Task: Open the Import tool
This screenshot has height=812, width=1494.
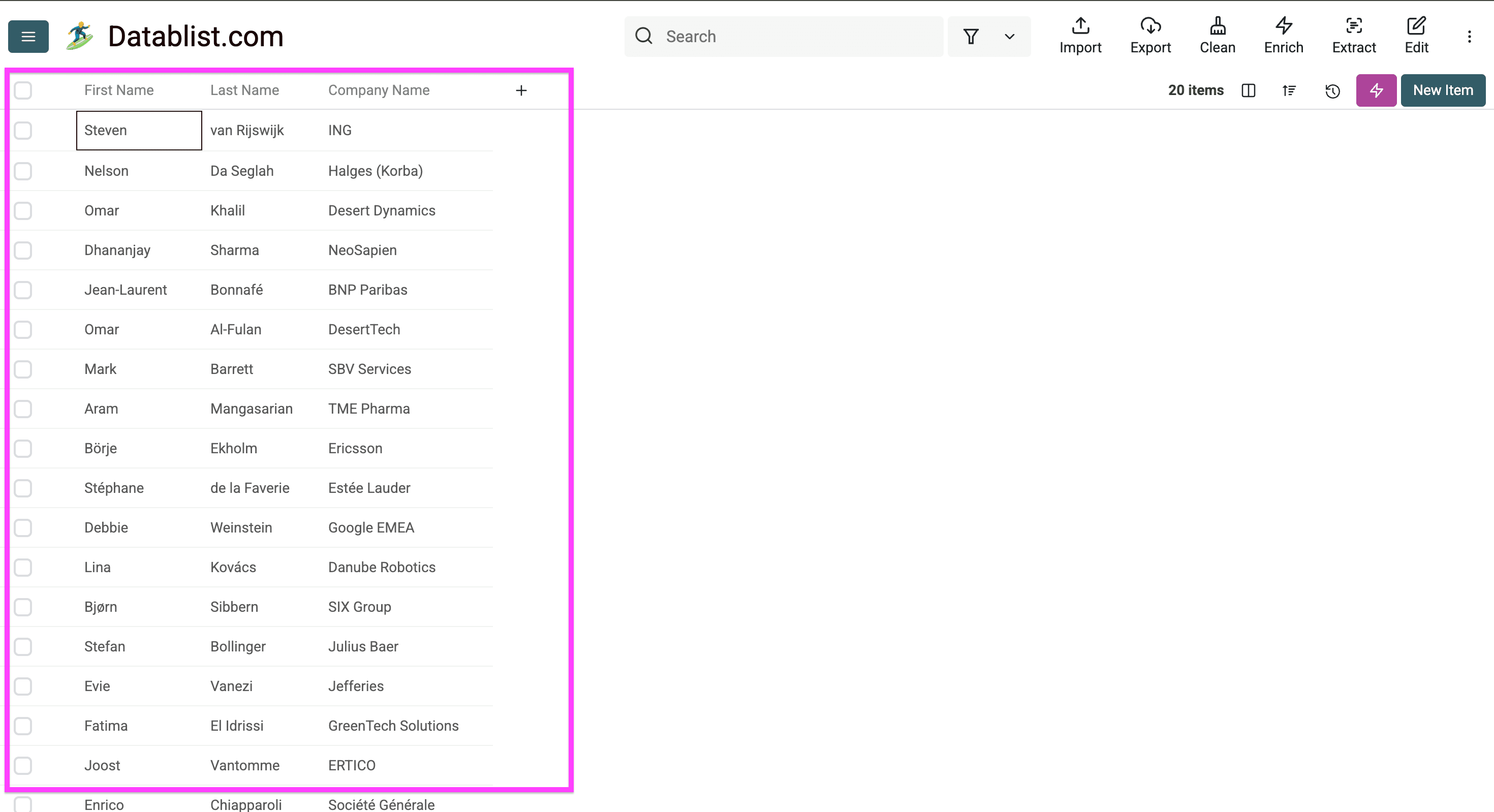Action: click(1080, 36)
